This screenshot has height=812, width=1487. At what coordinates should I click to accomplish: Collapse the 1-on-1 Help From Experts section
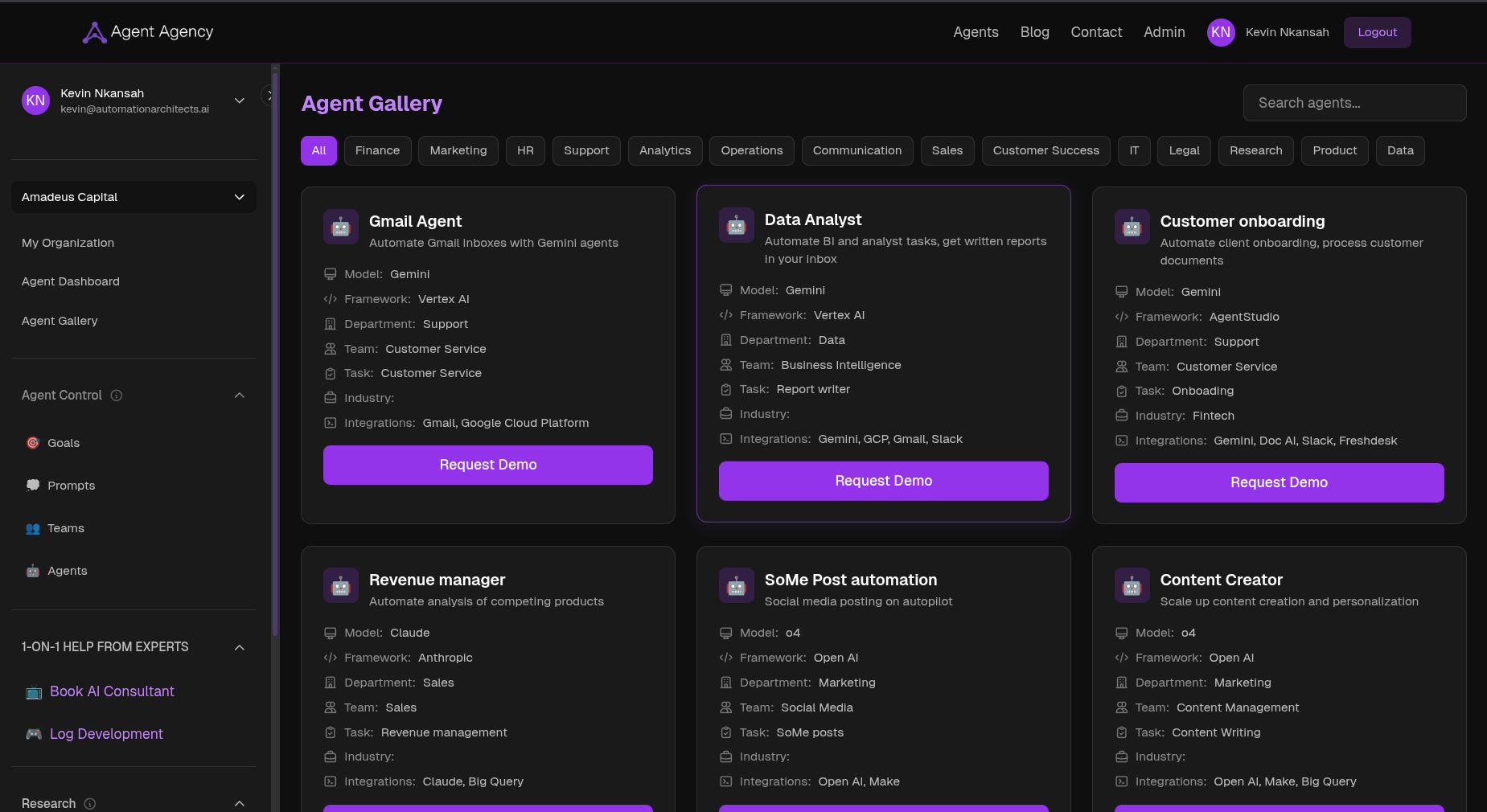[239, 647]
